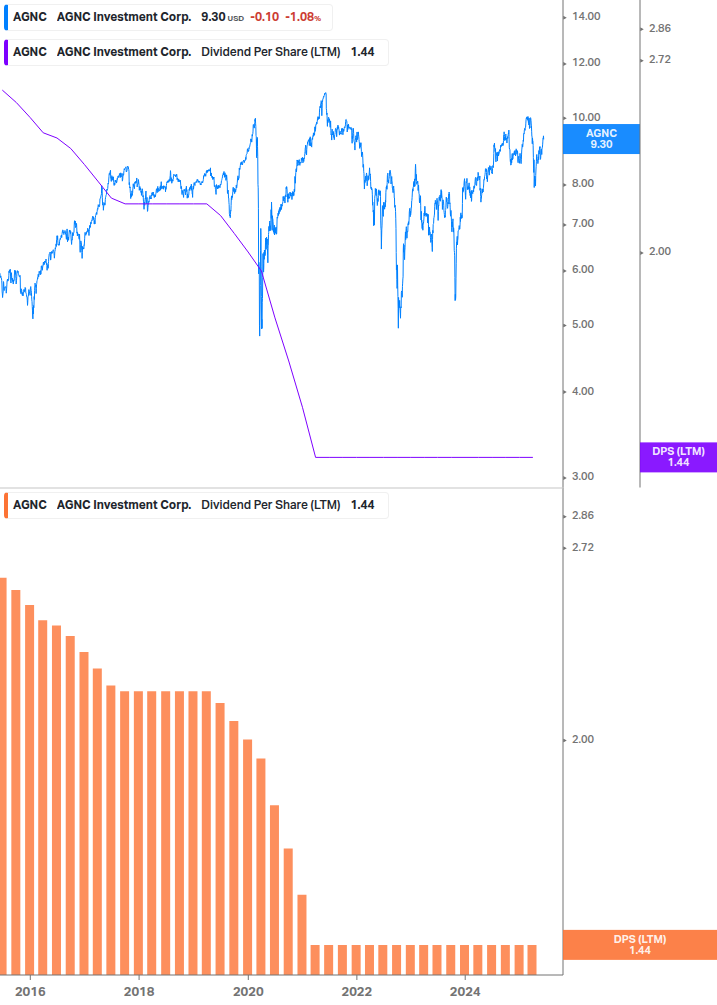Viewport: 717px width, 1005px height.
Task: Click the 6.00 price axis label
Action: click(582, 270)
